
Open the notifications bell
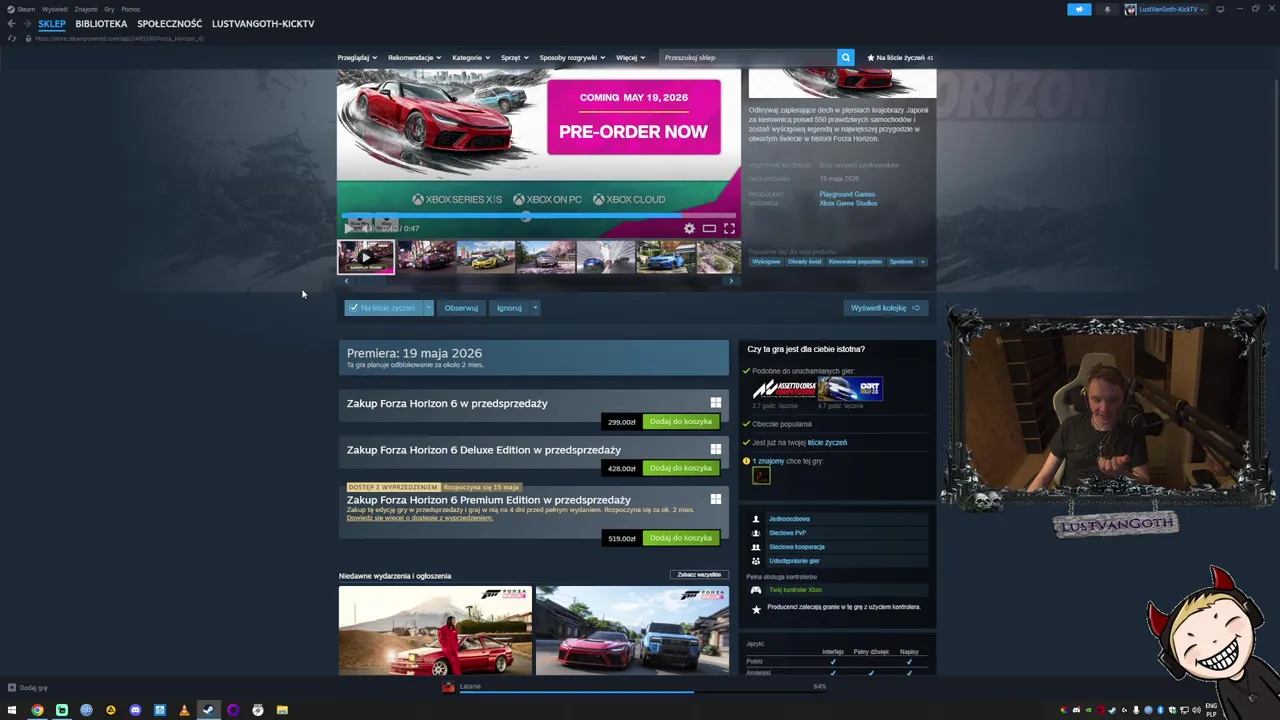click(1107, 9)
